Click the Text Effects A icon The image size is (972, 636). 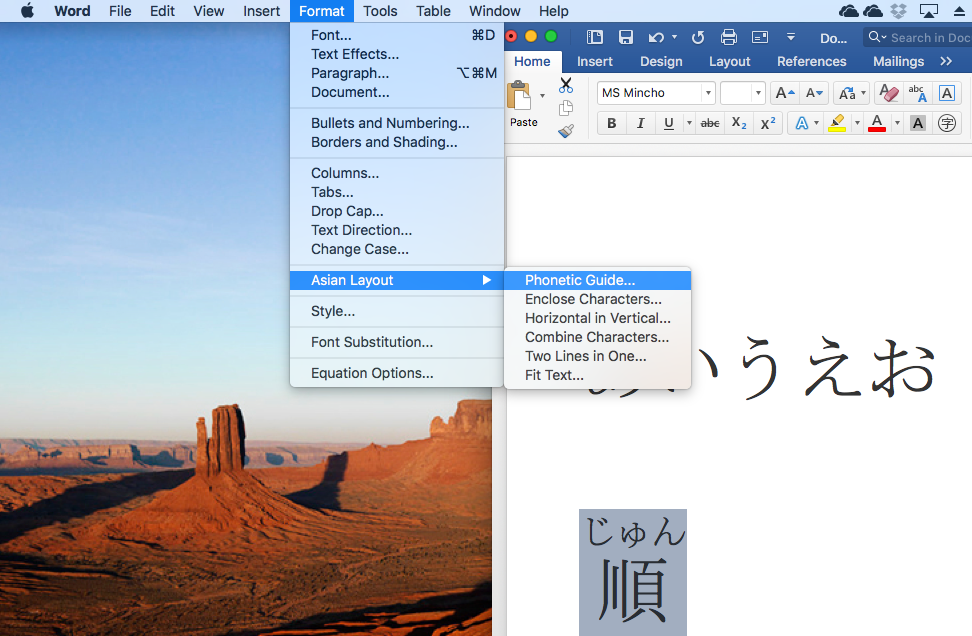[x=802, y=123]
